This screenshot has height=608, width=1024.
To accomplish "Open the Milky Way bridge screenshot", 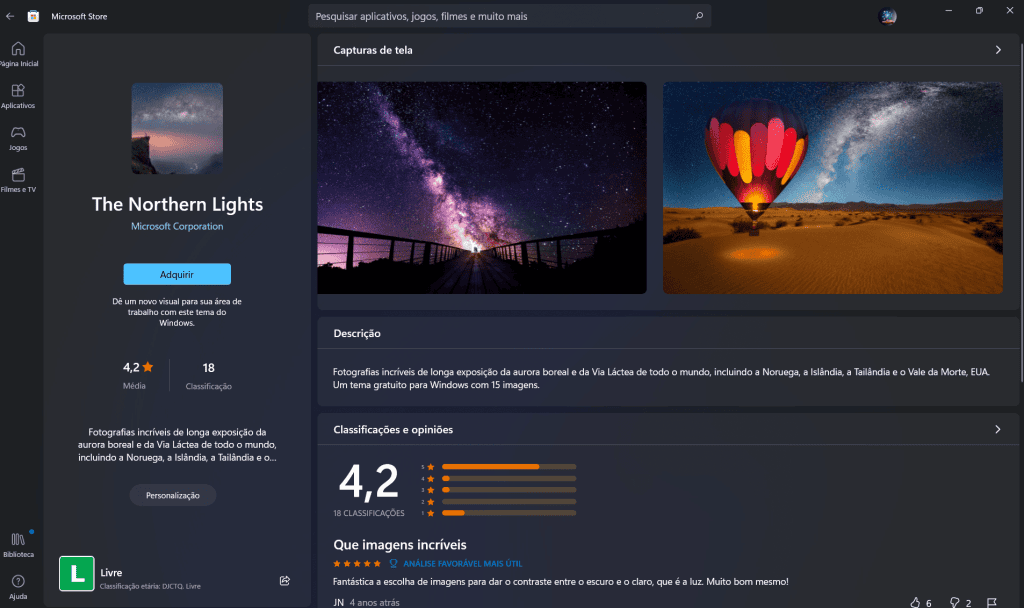I will point(482,187).
